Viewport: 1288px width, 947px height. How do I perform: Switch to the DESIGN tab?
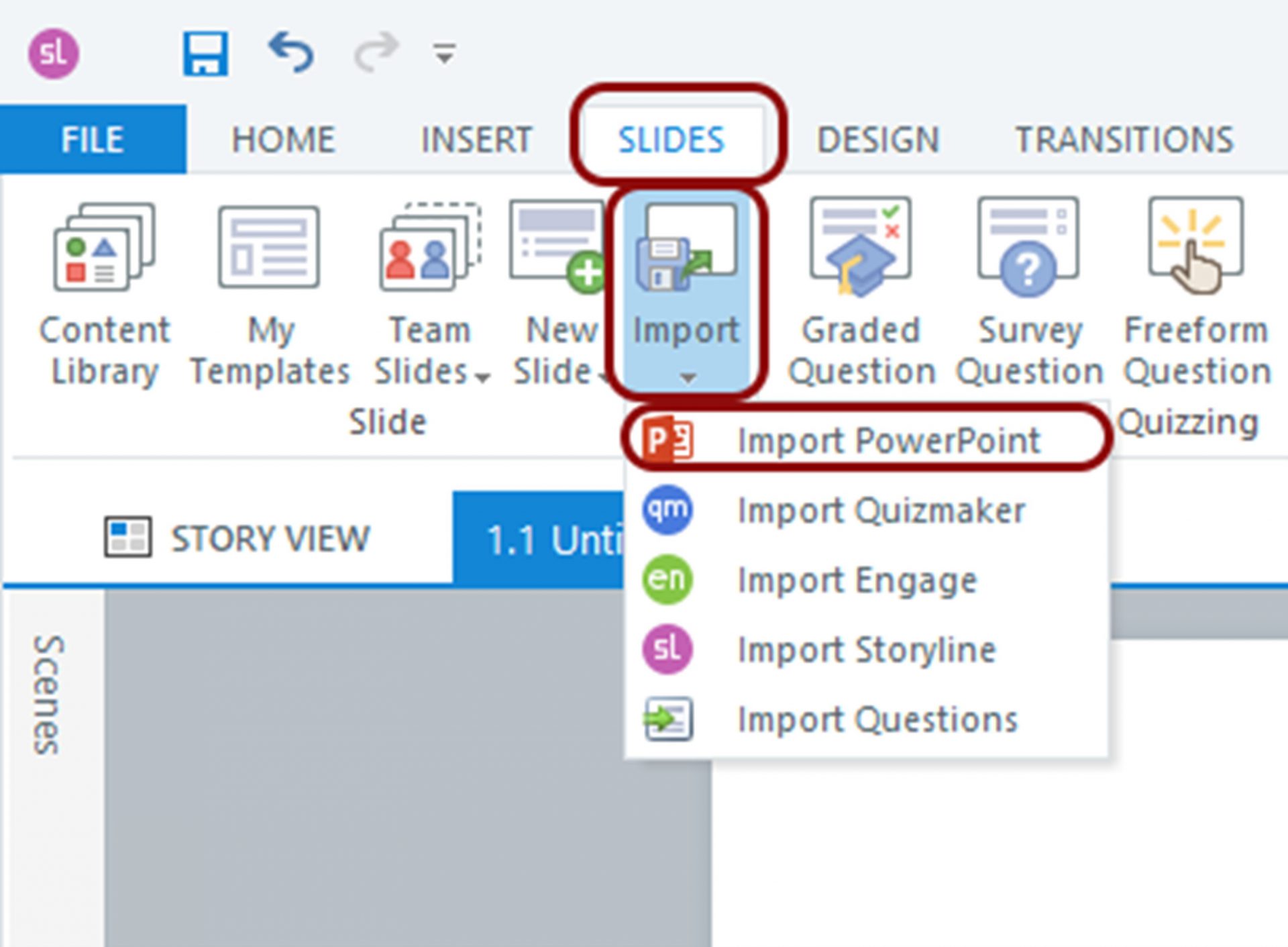879,139
